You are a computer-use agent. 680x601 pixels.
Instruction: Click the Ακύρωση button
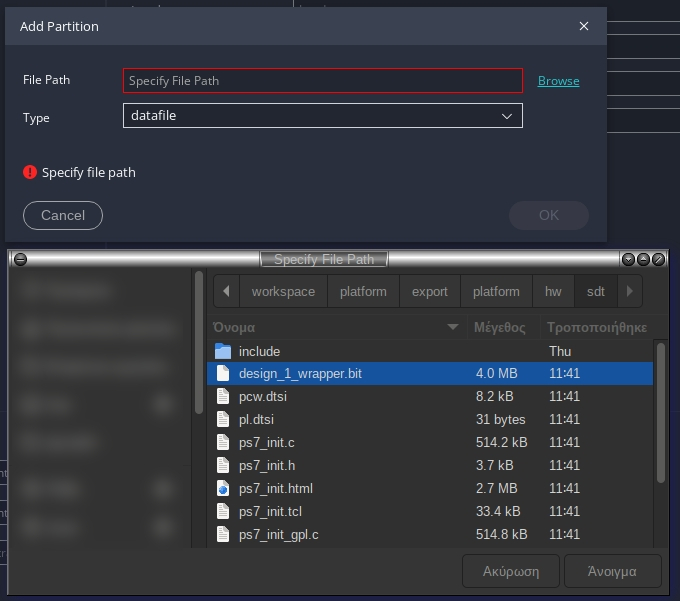[511, 572]
